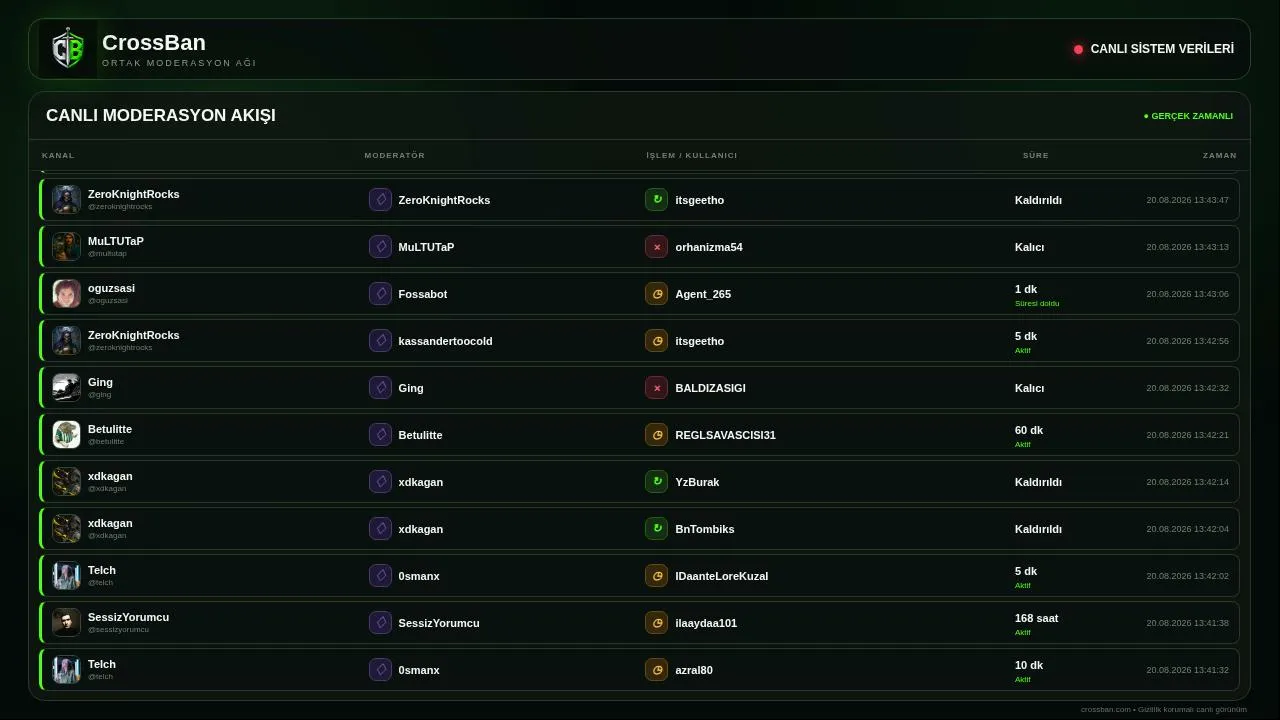The width and height of the screenshot is (1280, 720).
Task: Click the orange timeout icon beside Agent_265
Action: (656, 294)
